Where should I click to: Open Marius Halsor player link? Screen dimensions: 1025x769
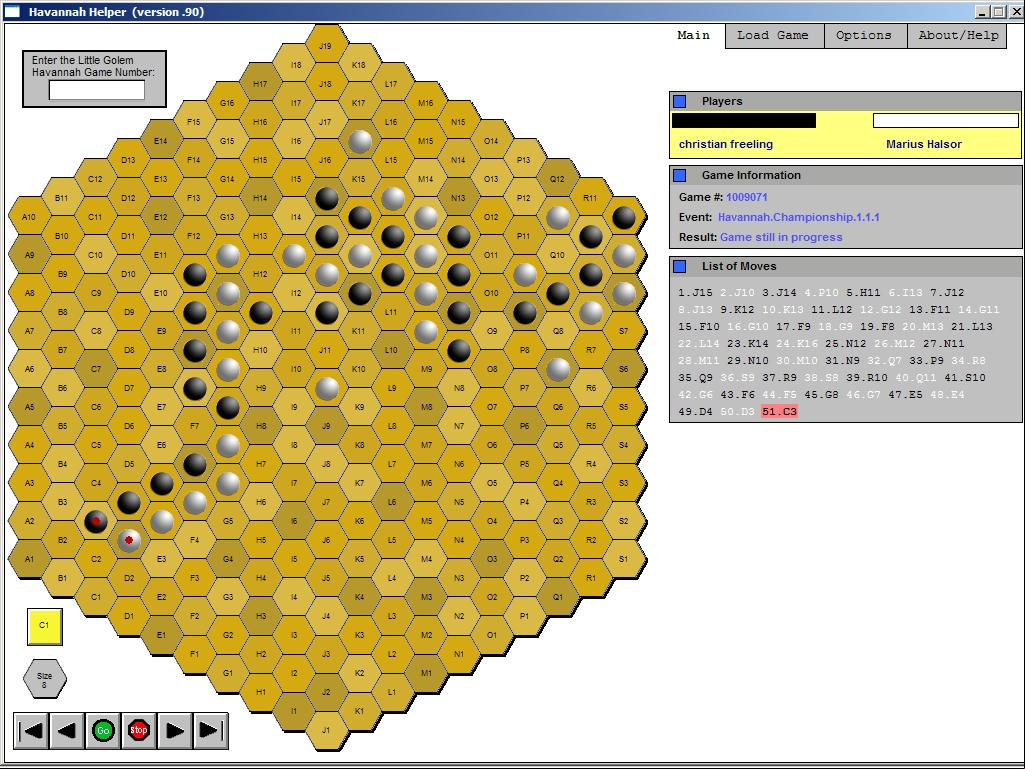(x=924, y=145)
